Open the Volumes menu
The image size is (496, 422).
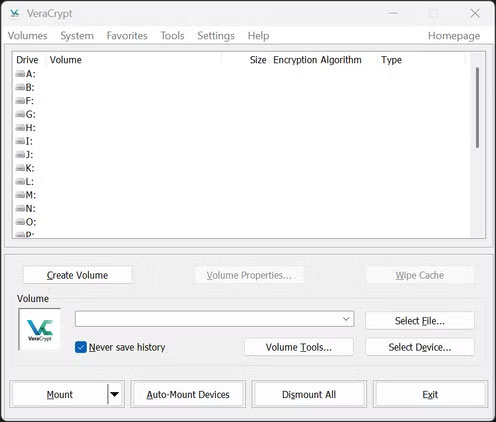28,36
